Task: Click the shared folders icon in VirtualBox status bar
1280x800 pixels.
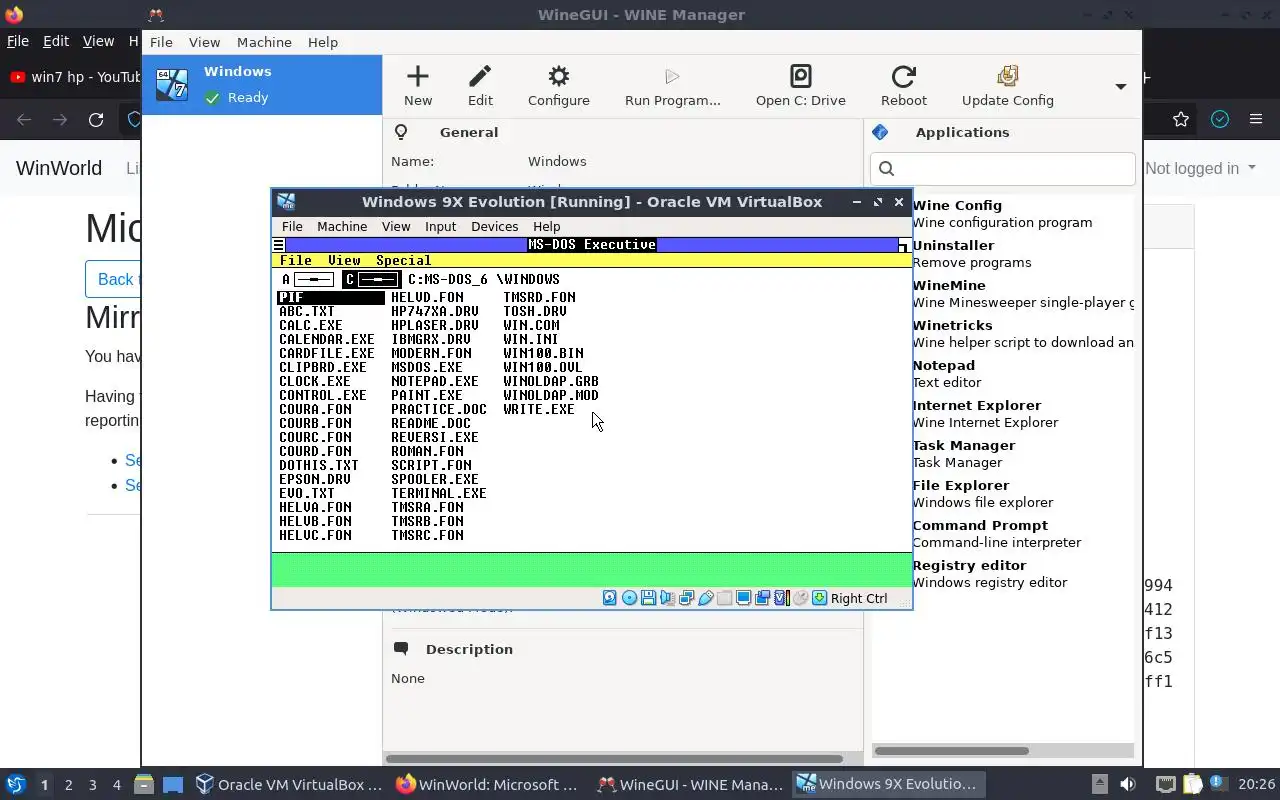Action: (x=724, y=598)
